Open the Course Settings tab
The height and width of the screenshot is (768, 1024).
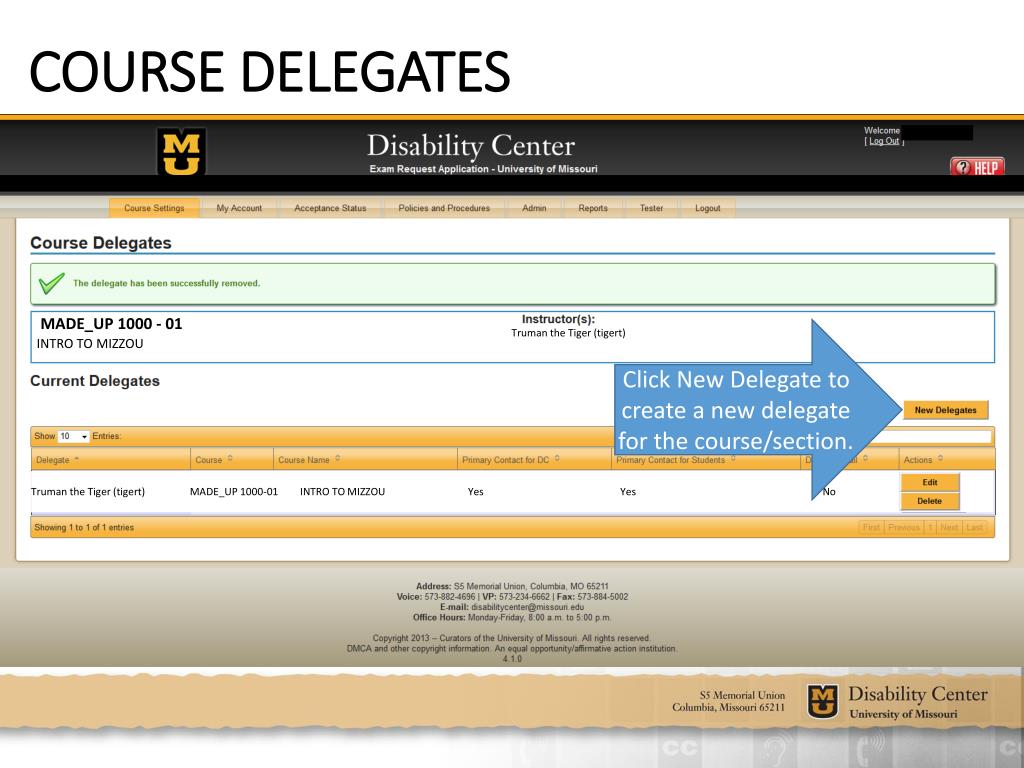point(154,208)
